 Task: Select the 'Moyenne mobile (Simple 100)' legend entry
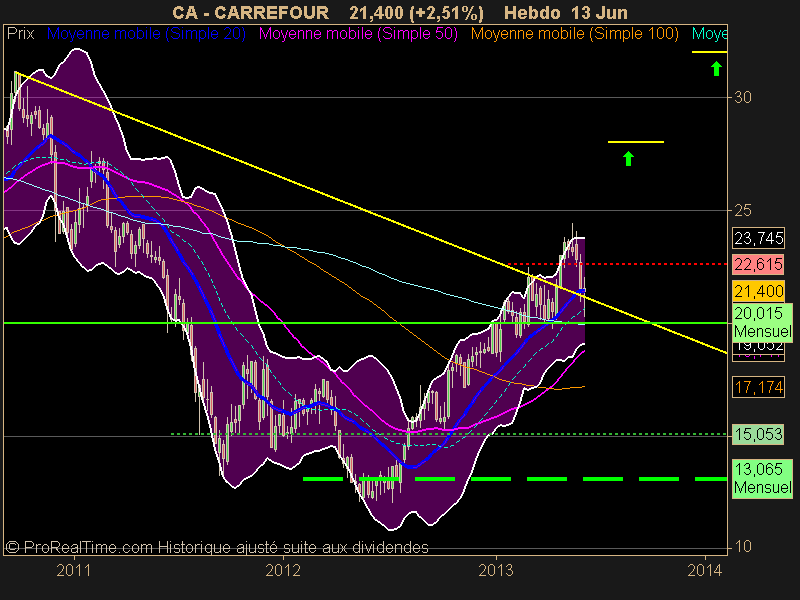point(575,34)
